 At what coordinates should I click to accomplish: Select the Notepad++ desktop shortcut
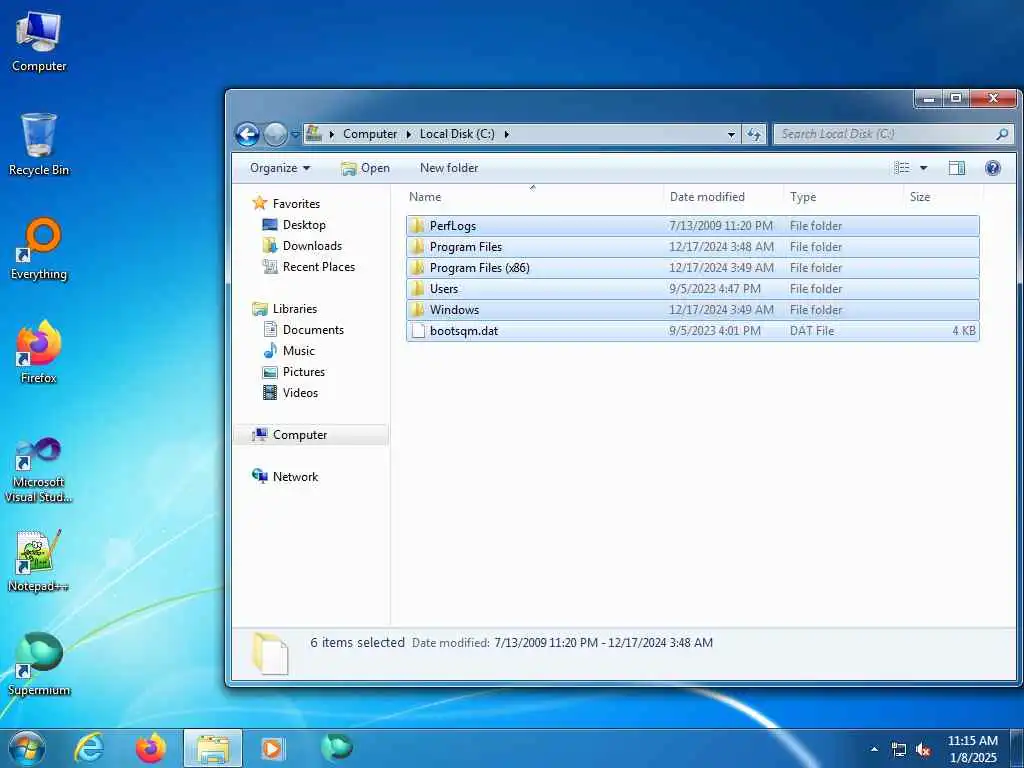pyautogui.click(x=39, y=560)
